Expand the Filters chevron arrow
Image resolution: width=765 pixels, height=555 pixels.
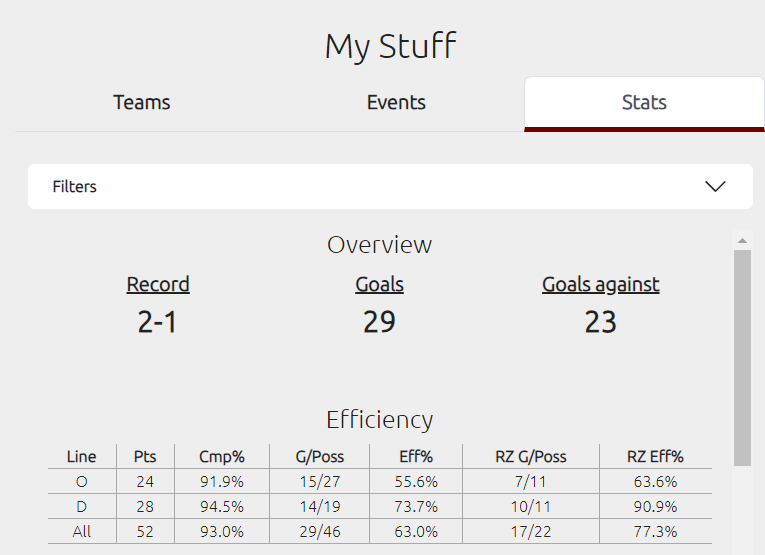point(715,186)
